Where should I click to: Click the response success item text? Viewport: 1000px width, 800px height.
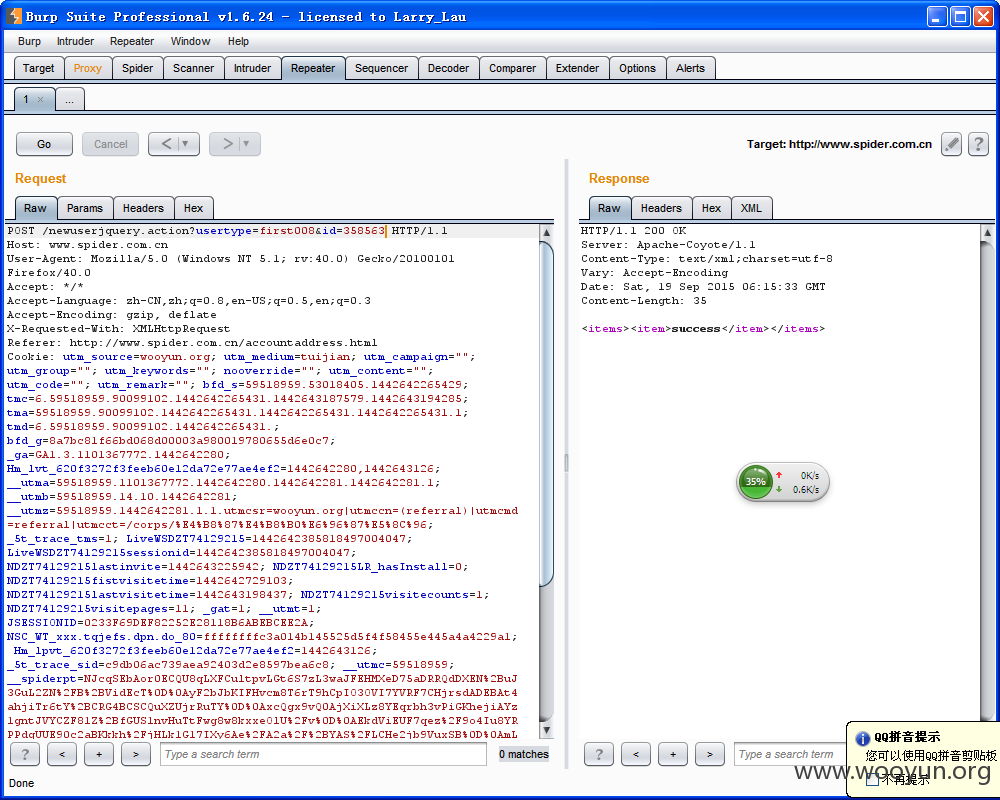696,329
